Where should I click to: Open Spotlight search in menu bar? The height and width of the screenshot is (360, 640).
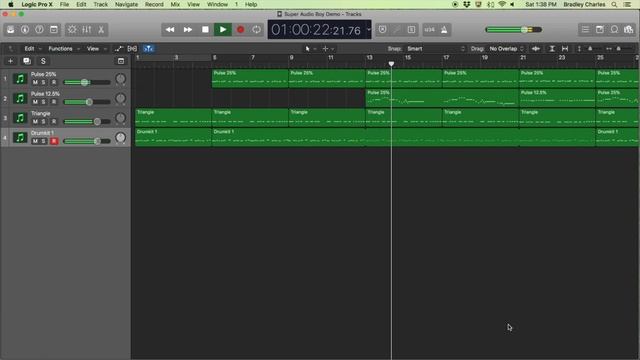tap(614, 4)
